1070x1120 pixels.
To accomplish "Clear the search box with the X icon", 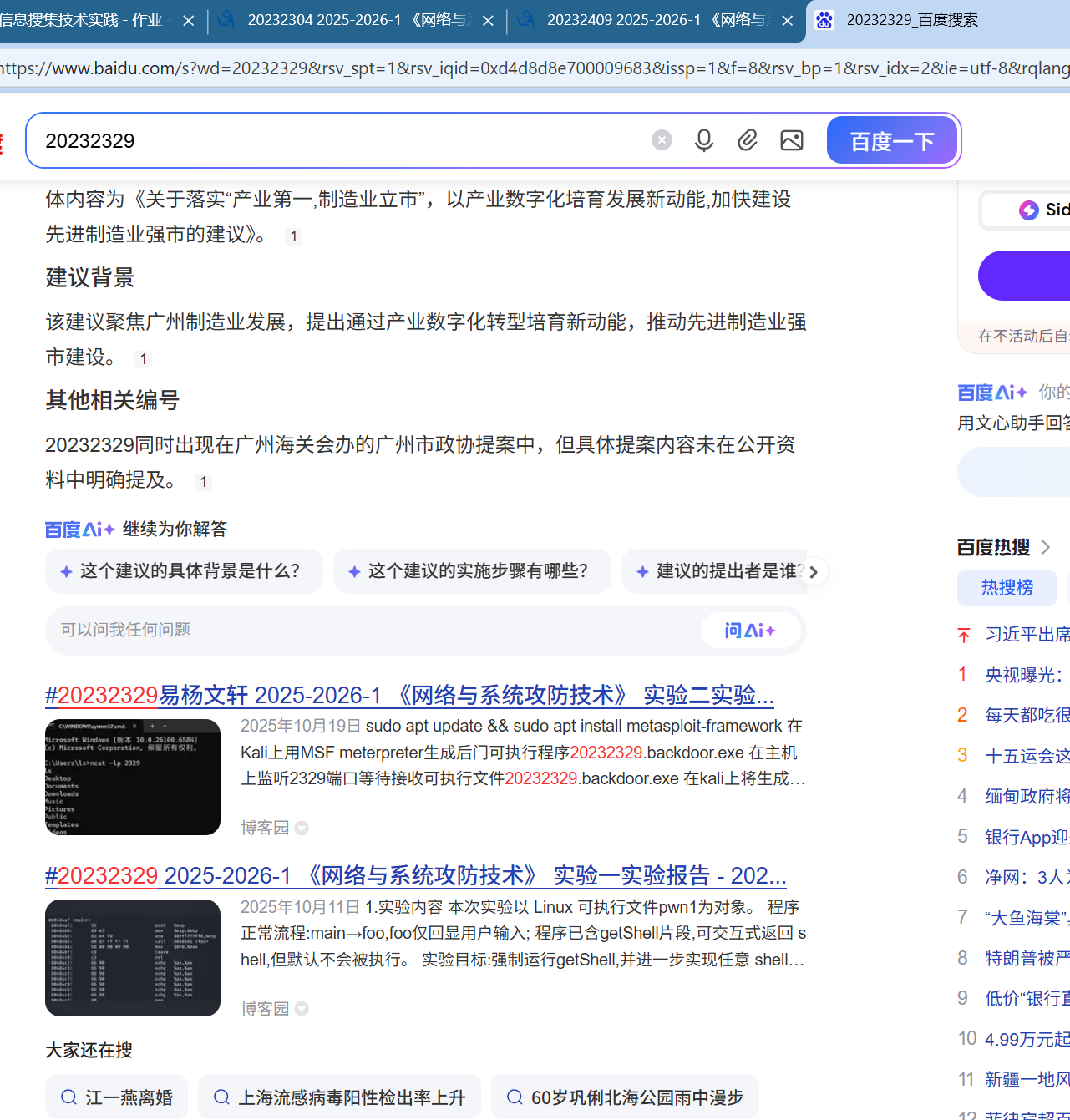I will pyautogui.click(x=662, y=139).
